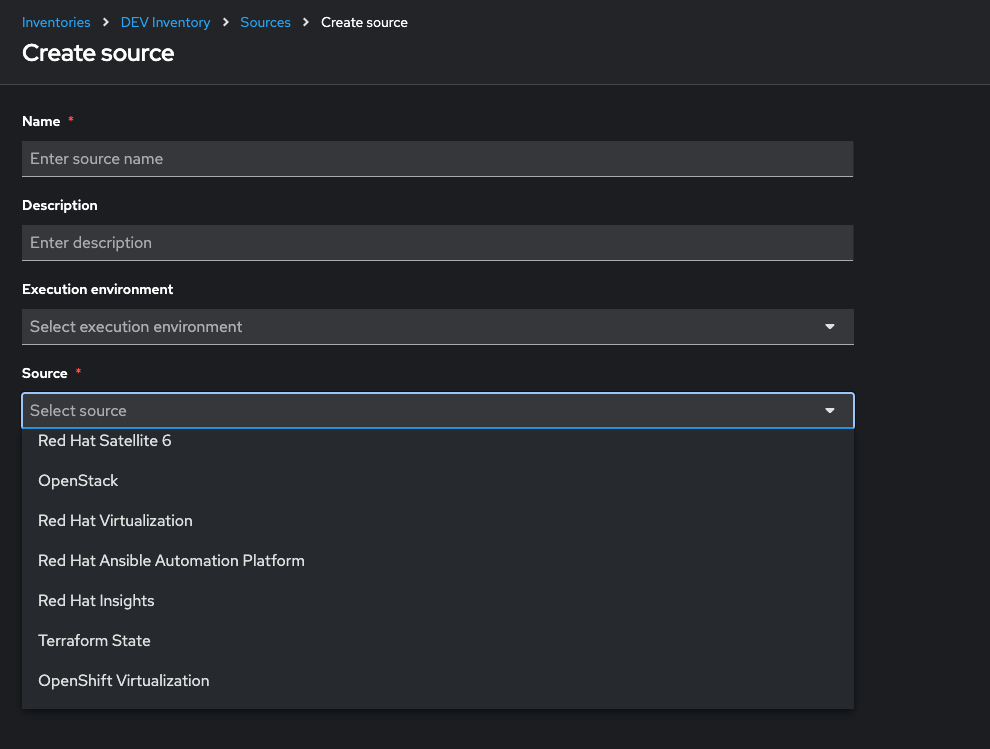Click the Name field label
This screenshot has height=749, width=990.
41,121
